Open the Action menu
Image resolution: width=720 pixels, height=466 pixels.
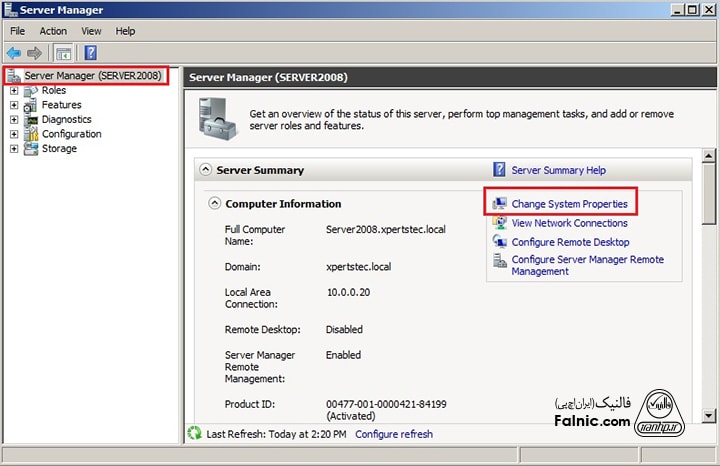(x=53, y=31)
